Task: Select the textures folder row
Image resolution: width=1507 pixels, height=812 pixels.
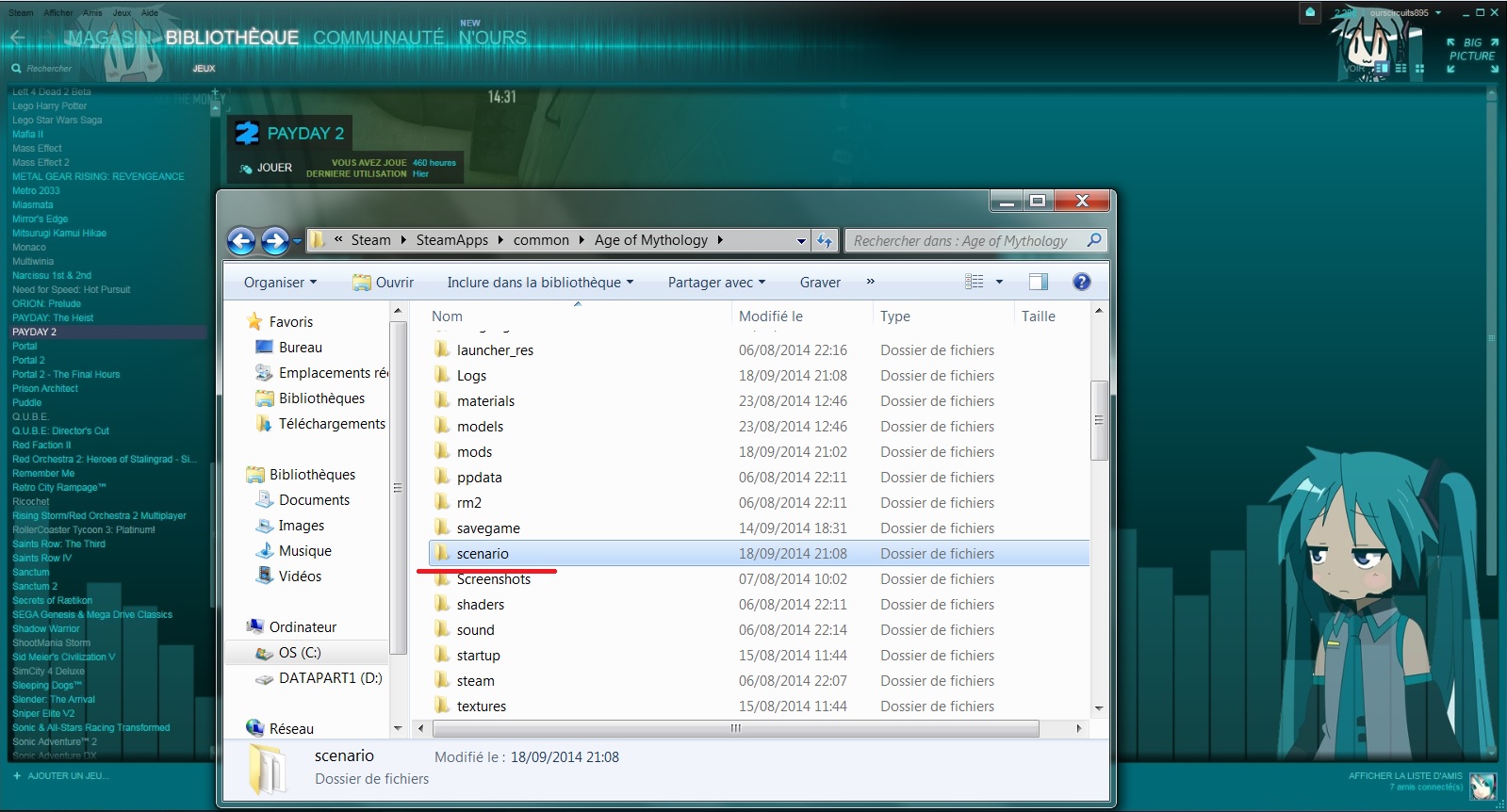Action: [x=759, y=706]
